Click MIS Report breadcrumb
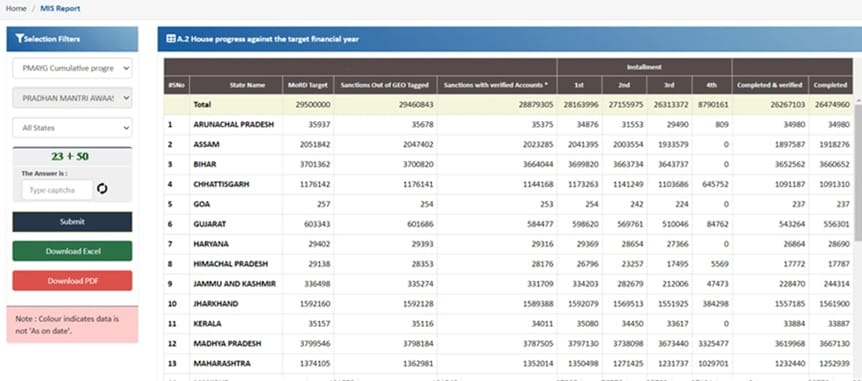Viewport: 862px width, 381px height. 60,8
